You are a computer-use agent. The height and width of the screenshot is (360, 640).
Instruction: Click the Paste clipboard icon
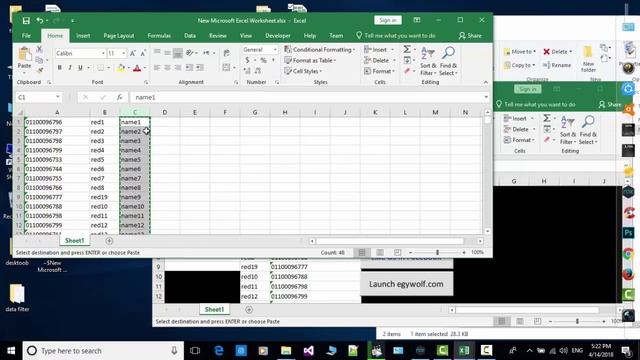point(24,54)
